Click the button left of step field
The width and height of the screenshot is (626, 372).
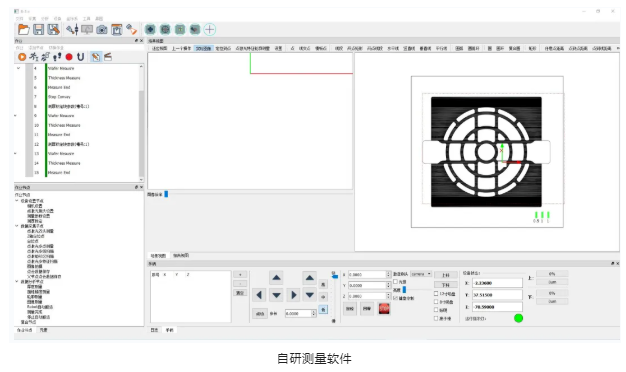pyautogui.click(x=260, y=314)
